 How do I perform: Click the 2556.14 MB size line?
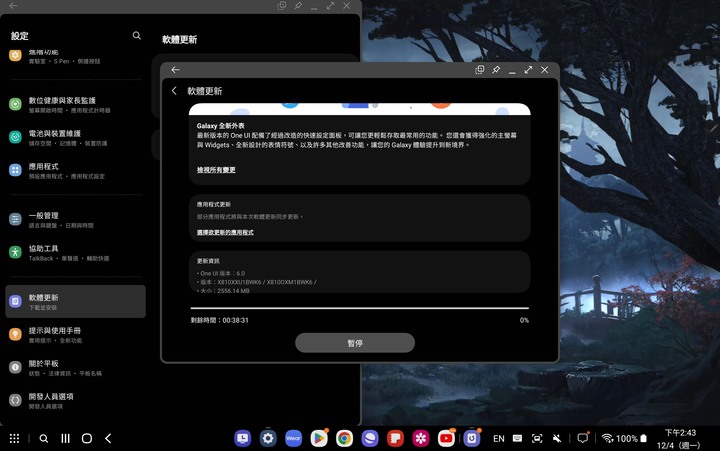(223, 291)
